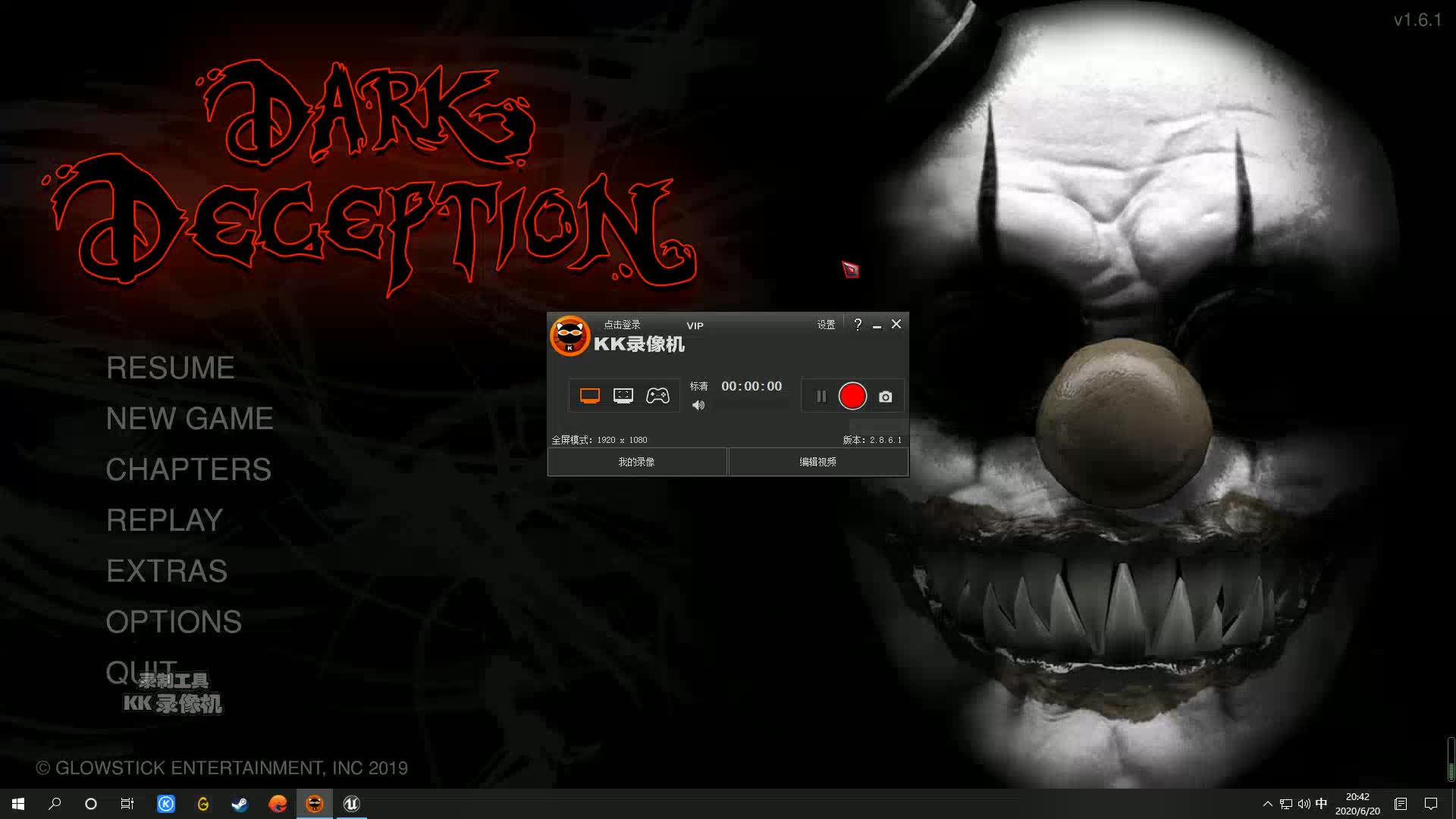Open the blue K app on taskbar
The width and height of the screenshot is (1456, 819).
click(166, 804)
